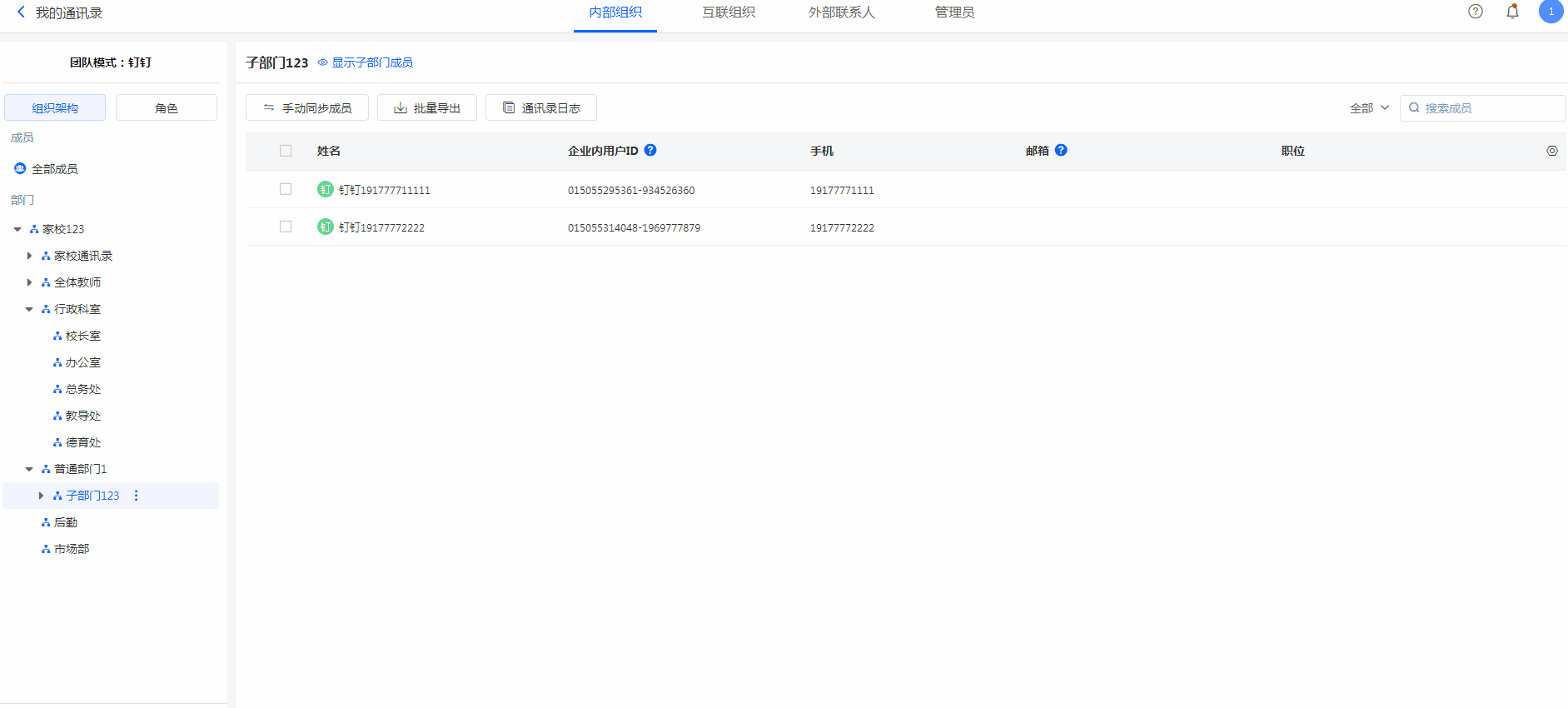
Task: Click the help icon next to 邮箱
Action: click(x=1061, y=150)
